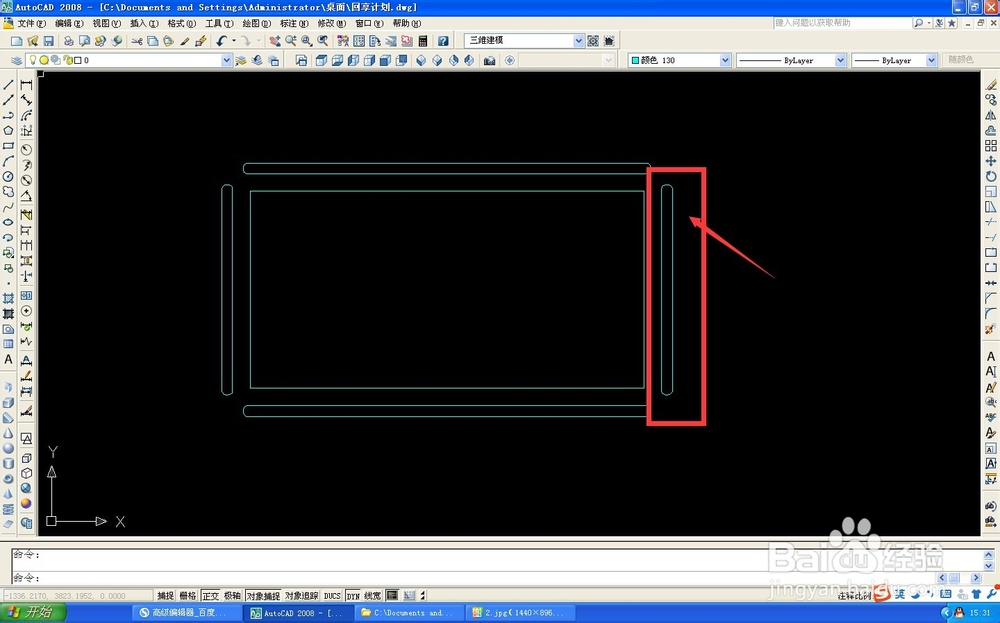Screen dimensions: 1000x623
Task: Click the Cut scissors icon
Action: 136,41
